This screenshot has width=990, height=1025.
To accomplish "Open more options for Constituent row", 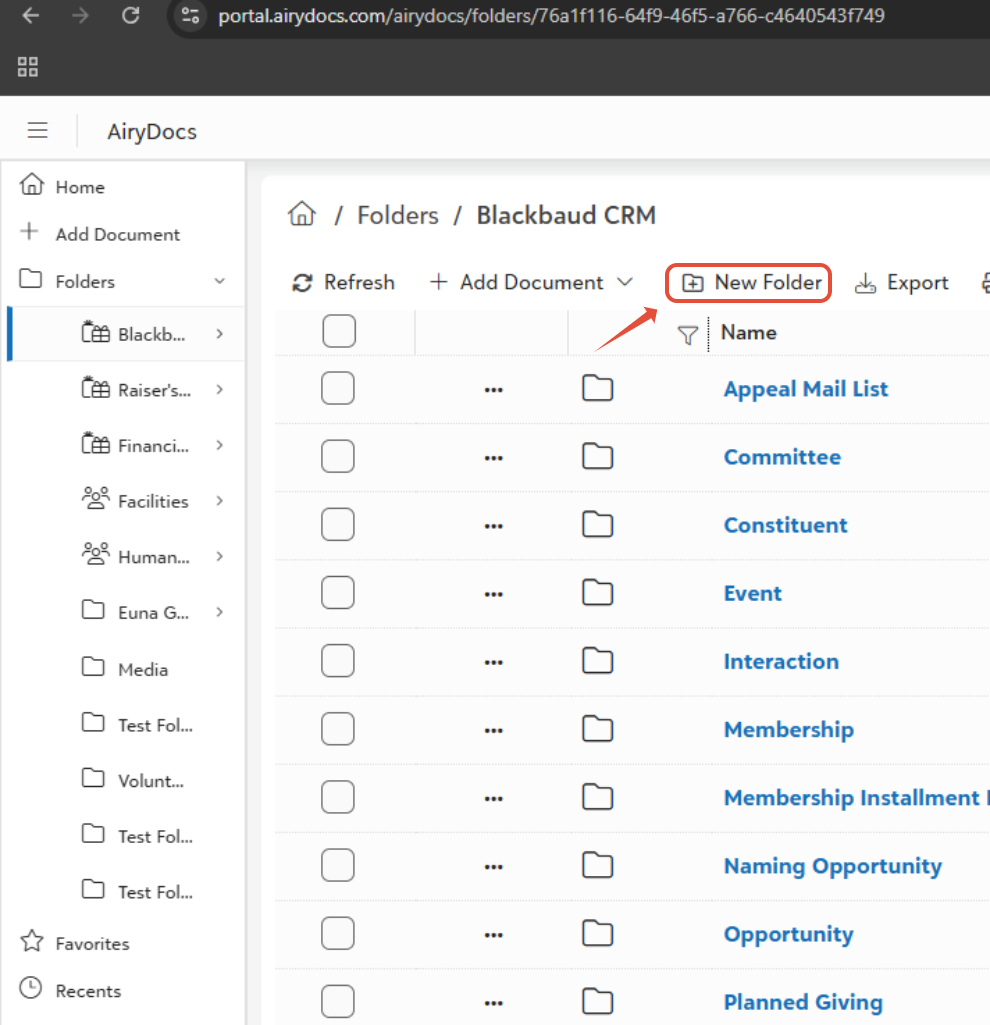I will point(494,526).
